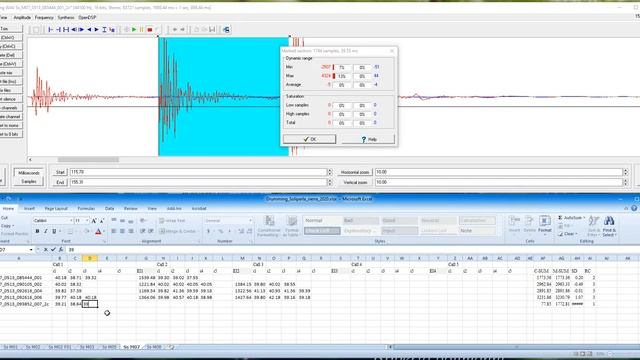Click the formula bar confirm checkmark
The width and height of the screenshot is (640, 360).
[53, 249]
